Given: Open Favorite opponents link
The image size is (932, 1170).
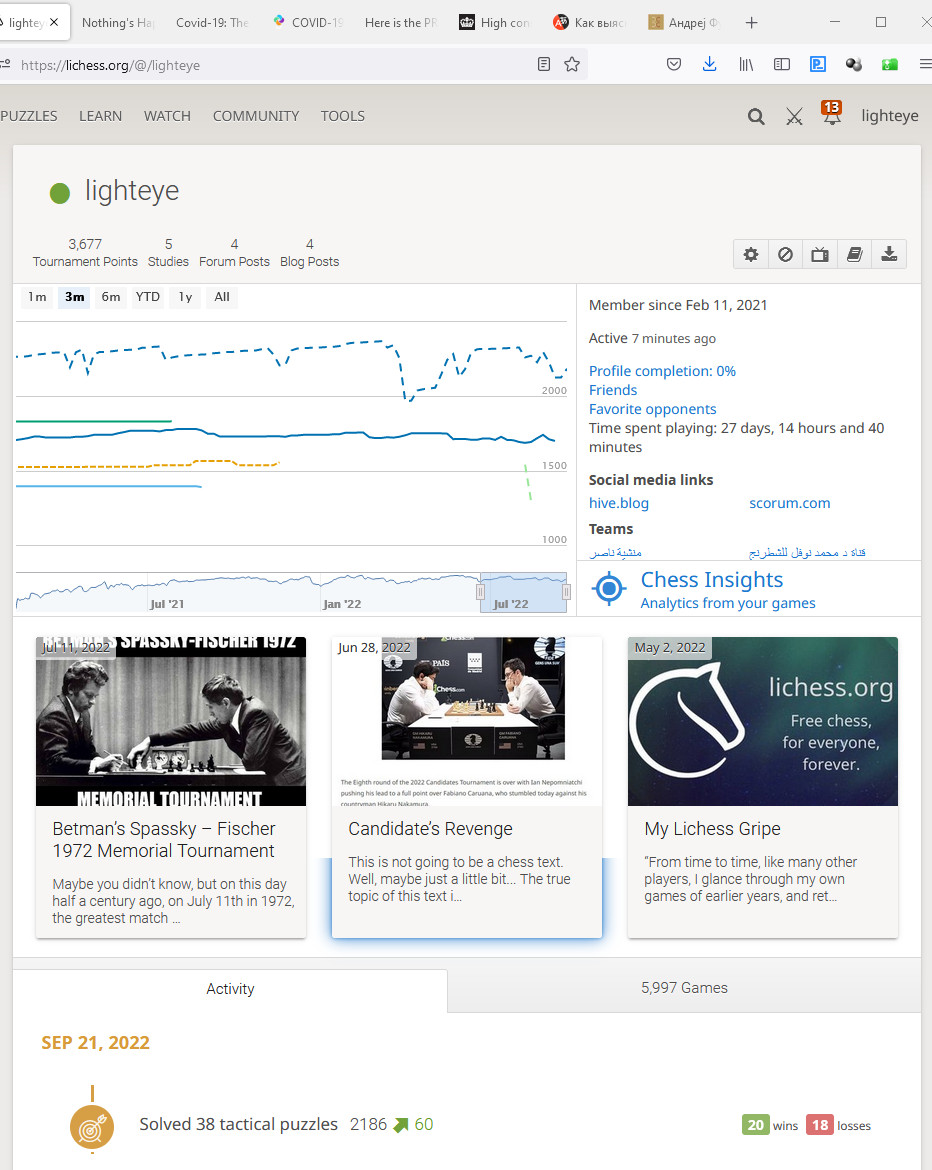Looking at the screenshot, I should click(652, 409).
